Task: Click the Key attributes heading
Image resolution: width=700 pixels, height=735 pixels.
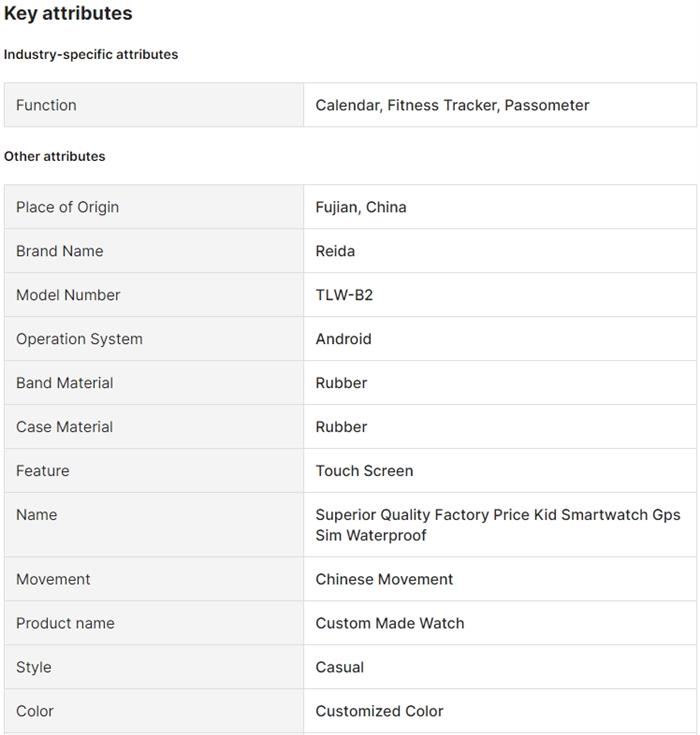Action: (68, 14)
